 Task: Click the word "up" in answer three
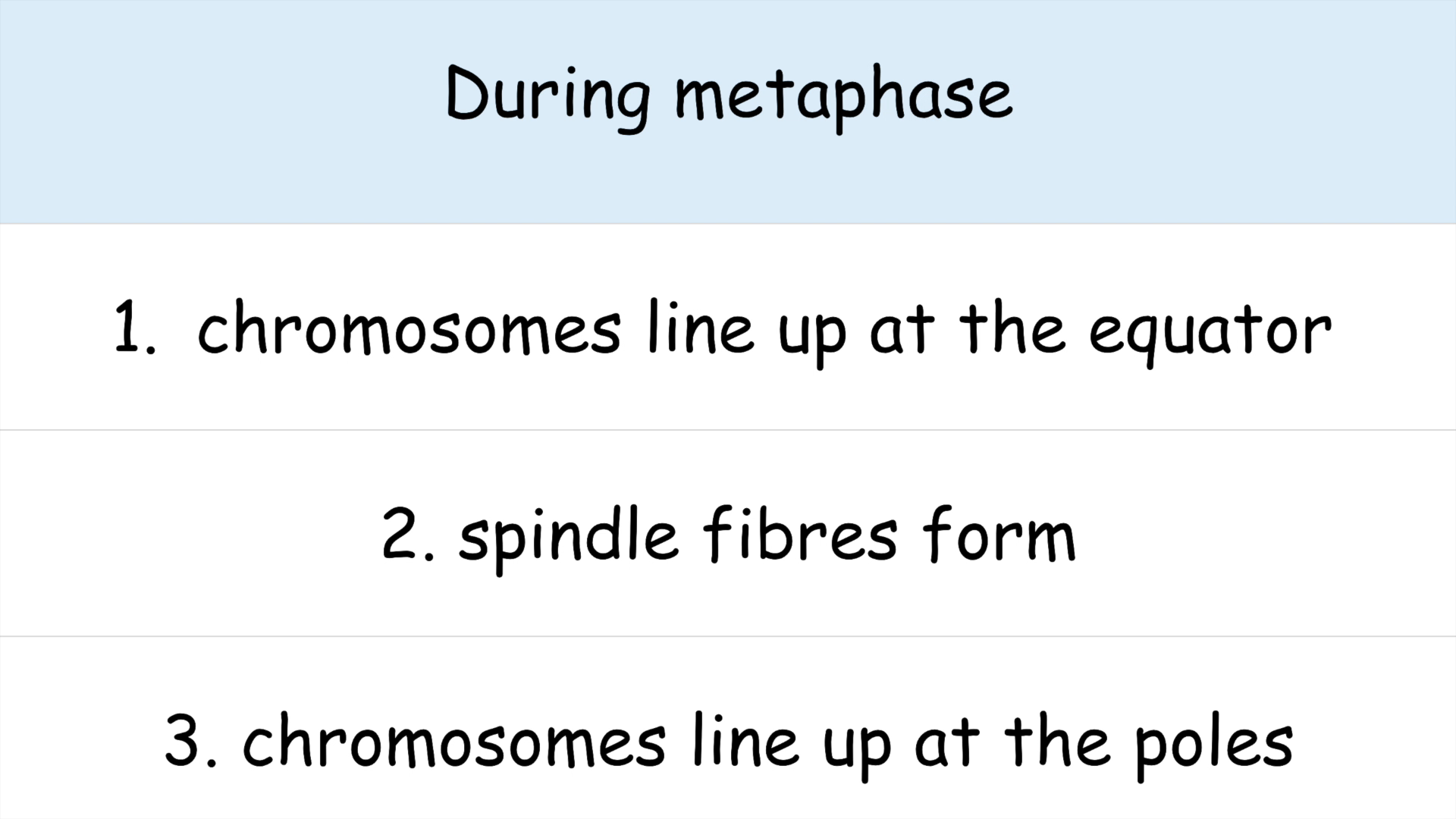[857, 745]
